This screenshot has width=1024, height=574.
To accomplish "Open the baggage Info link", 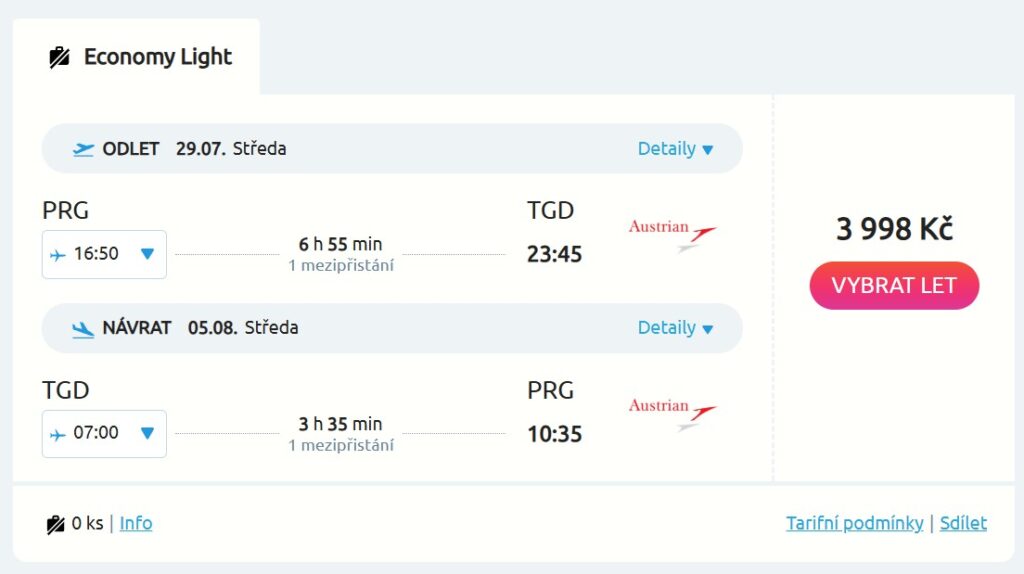I will coord(136,523).
